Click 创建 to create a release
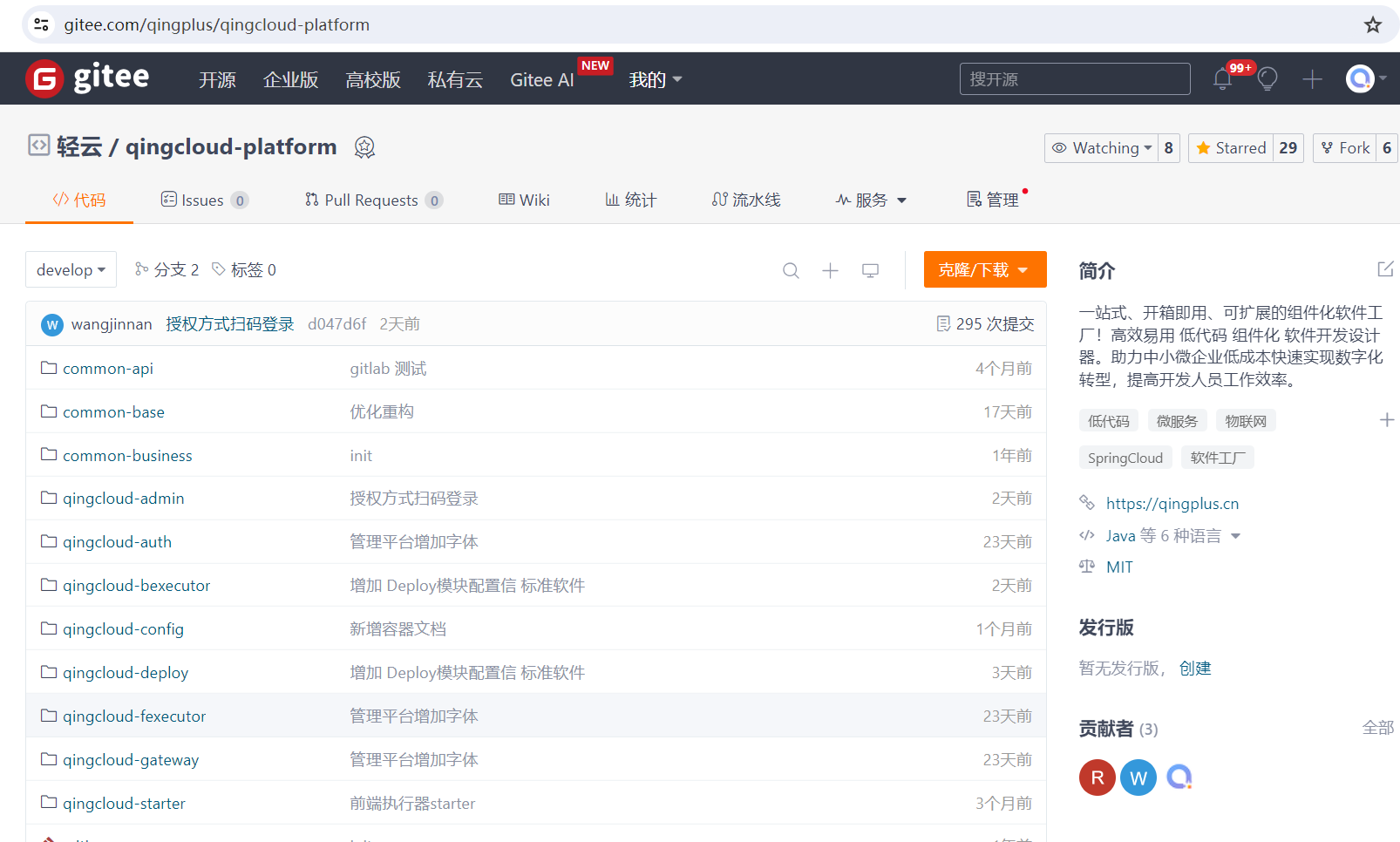Viewport: 1400px width, 842px height. (1195, 669)
